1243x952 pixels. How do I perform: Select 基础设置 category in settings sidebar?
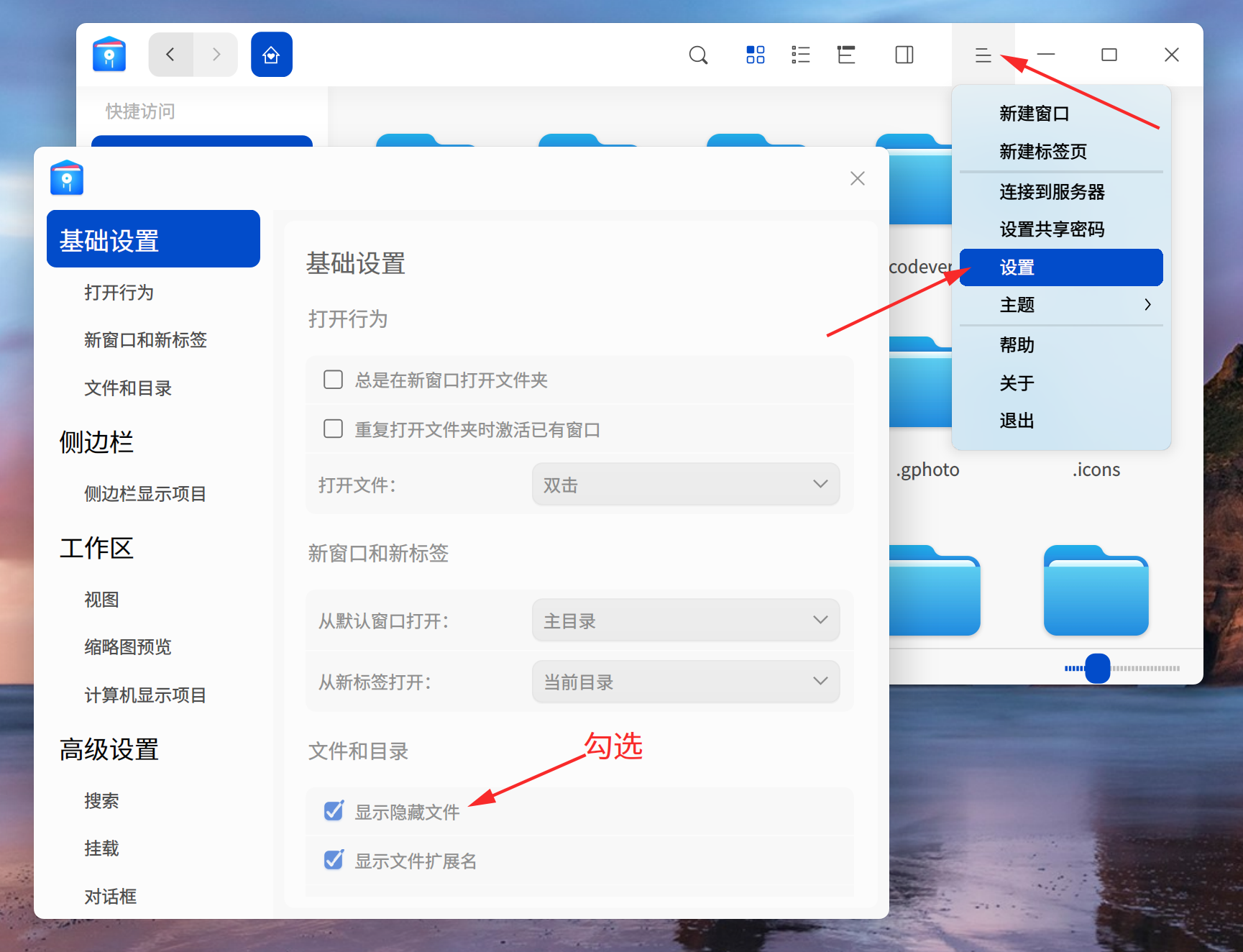click(153, 239)
